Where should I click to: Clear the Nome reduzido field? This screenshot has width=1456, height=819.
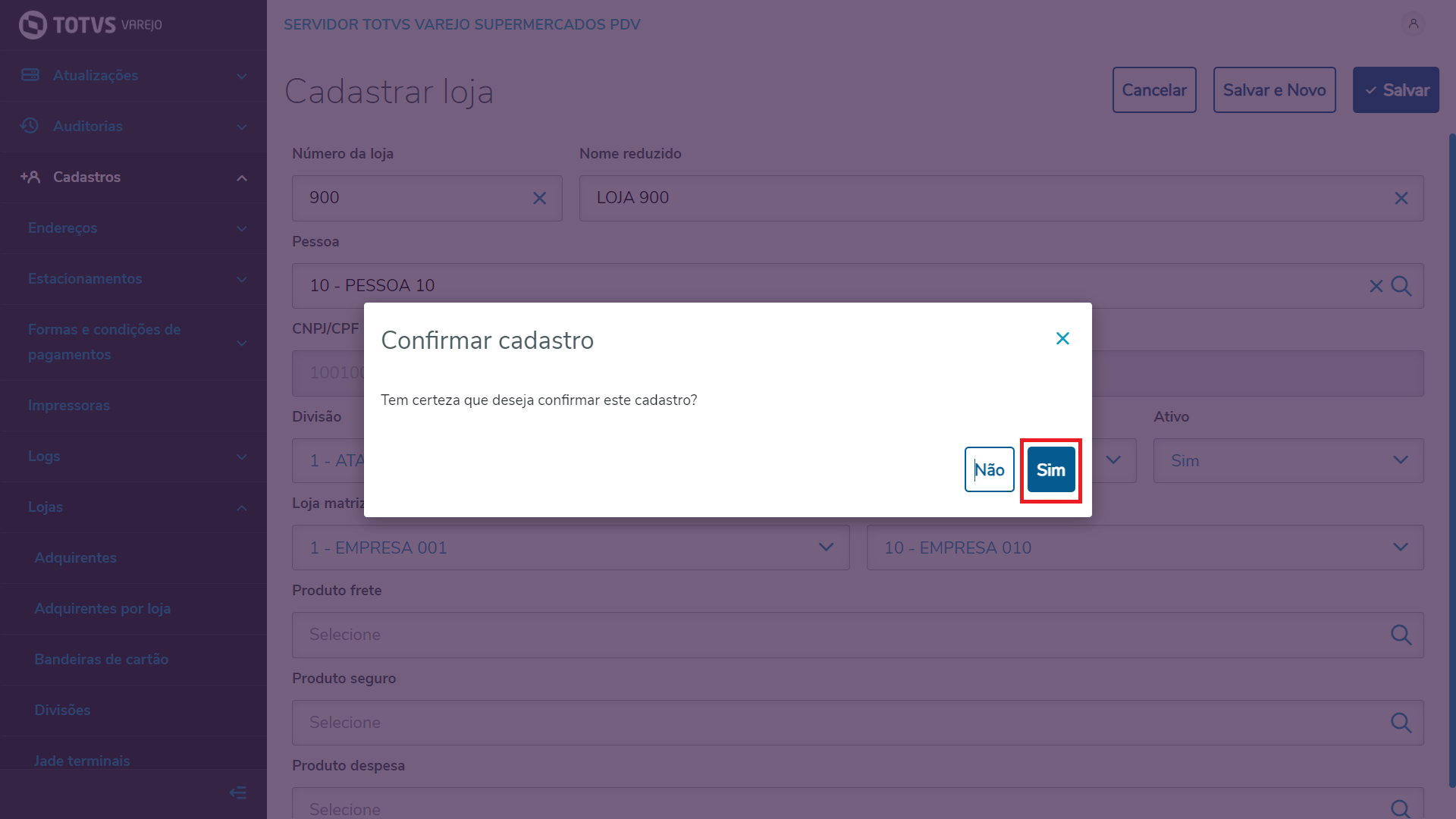pos(1401,199)
